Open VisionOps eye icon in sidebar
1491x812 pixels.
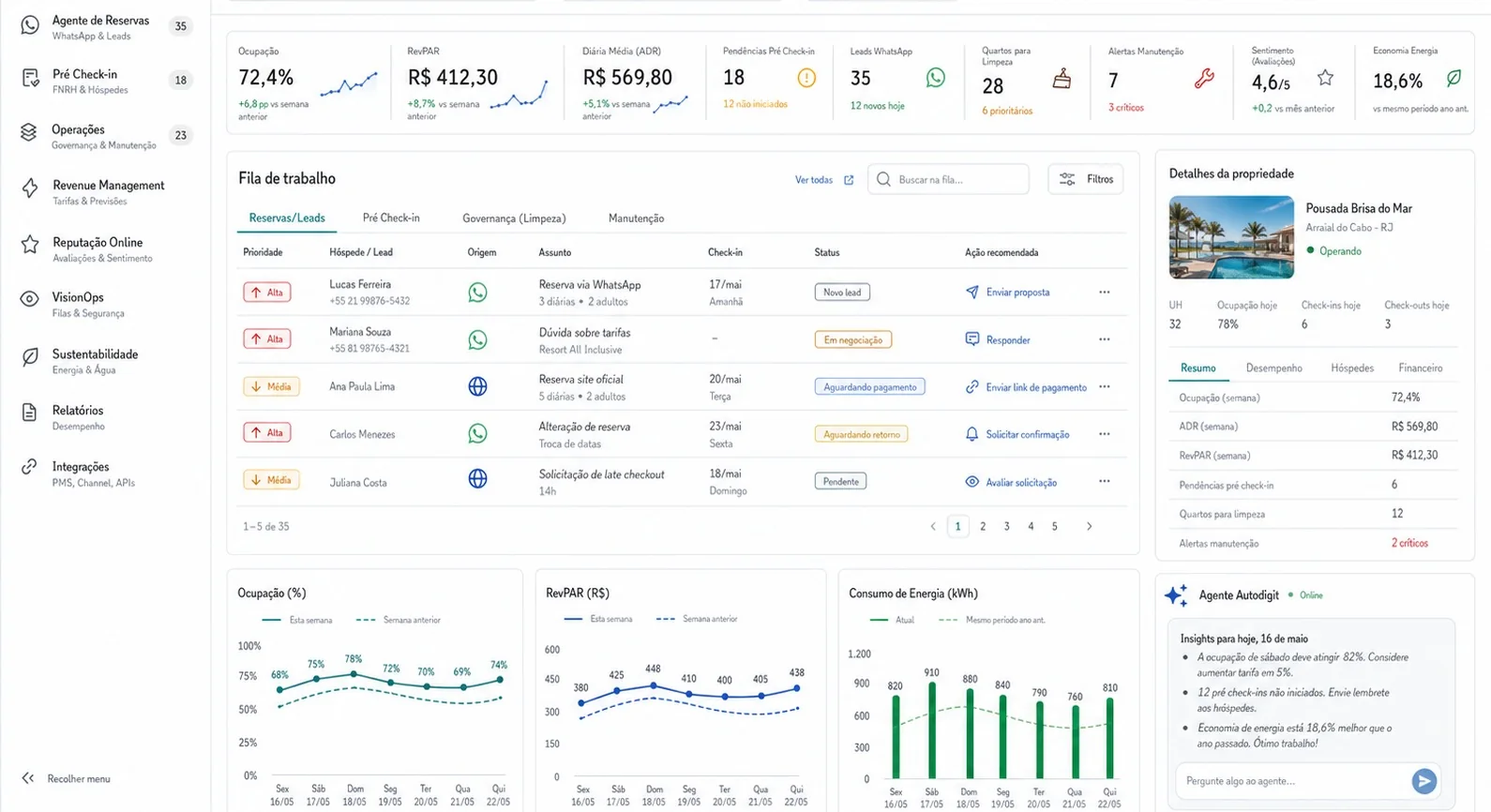[x=30, y=299]
